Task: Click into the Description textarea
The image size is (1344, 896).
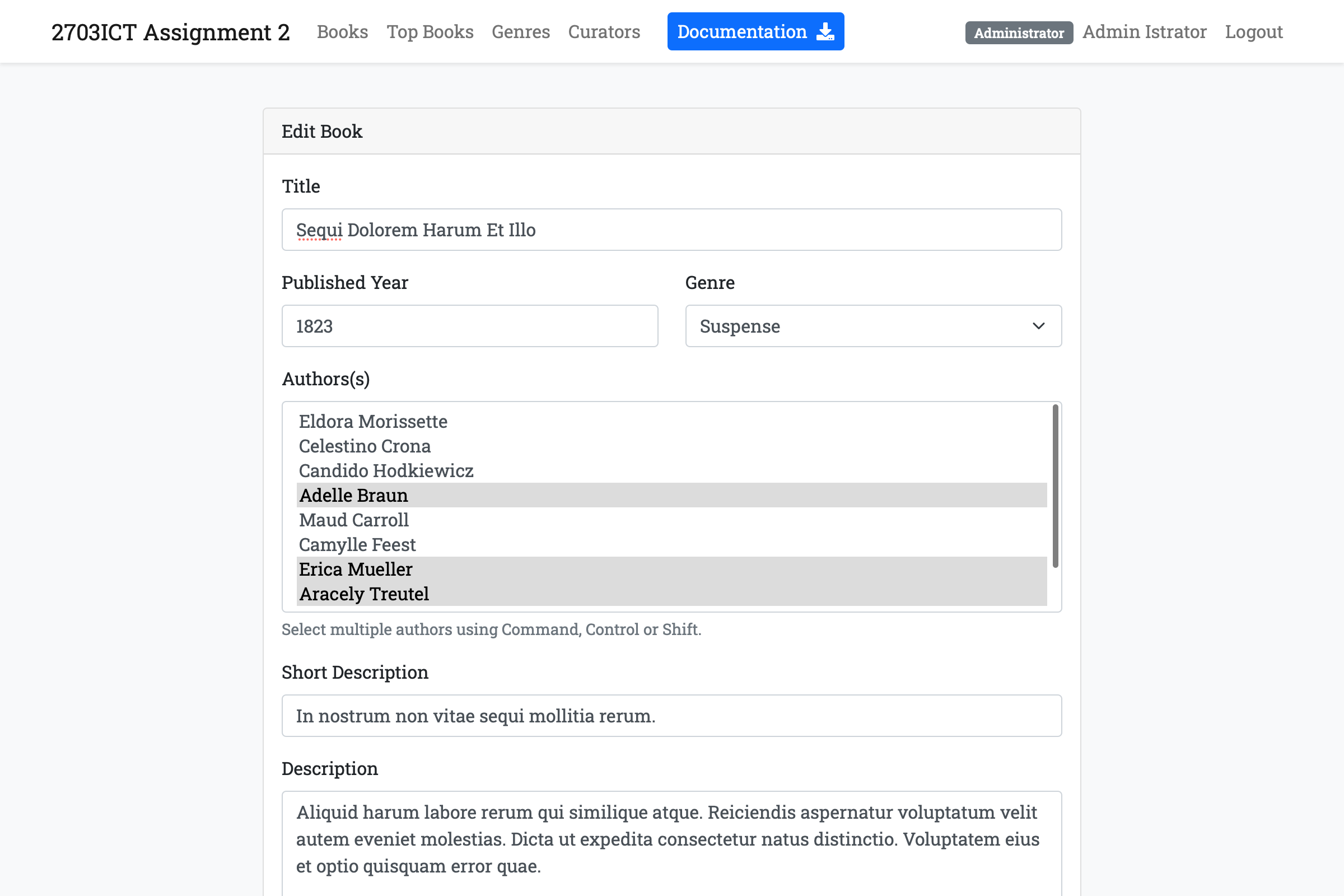Action: click(x=671, y=843)
